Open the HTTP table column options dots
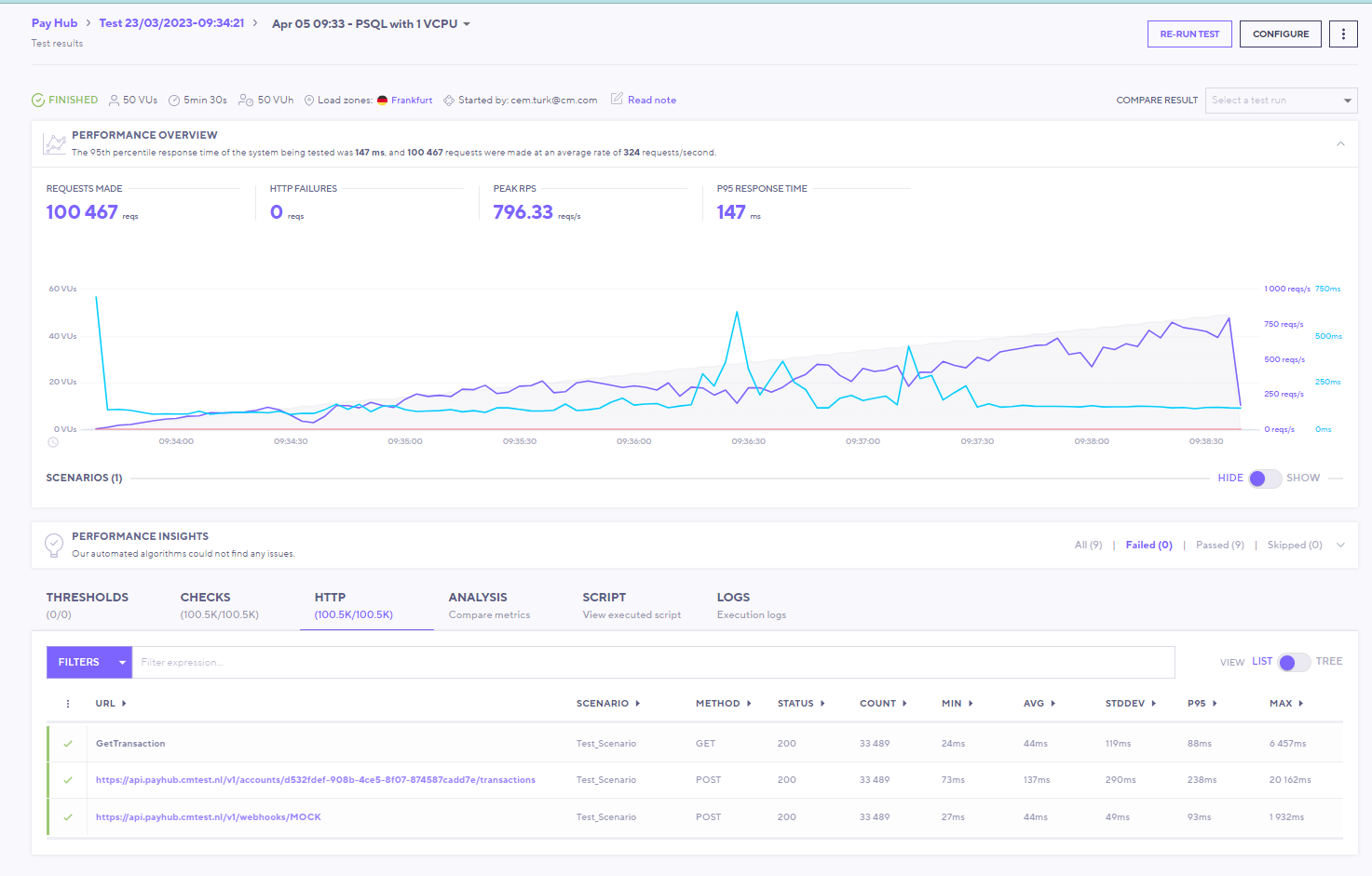Screen dimensions: 1372x876 coord(68,704)
